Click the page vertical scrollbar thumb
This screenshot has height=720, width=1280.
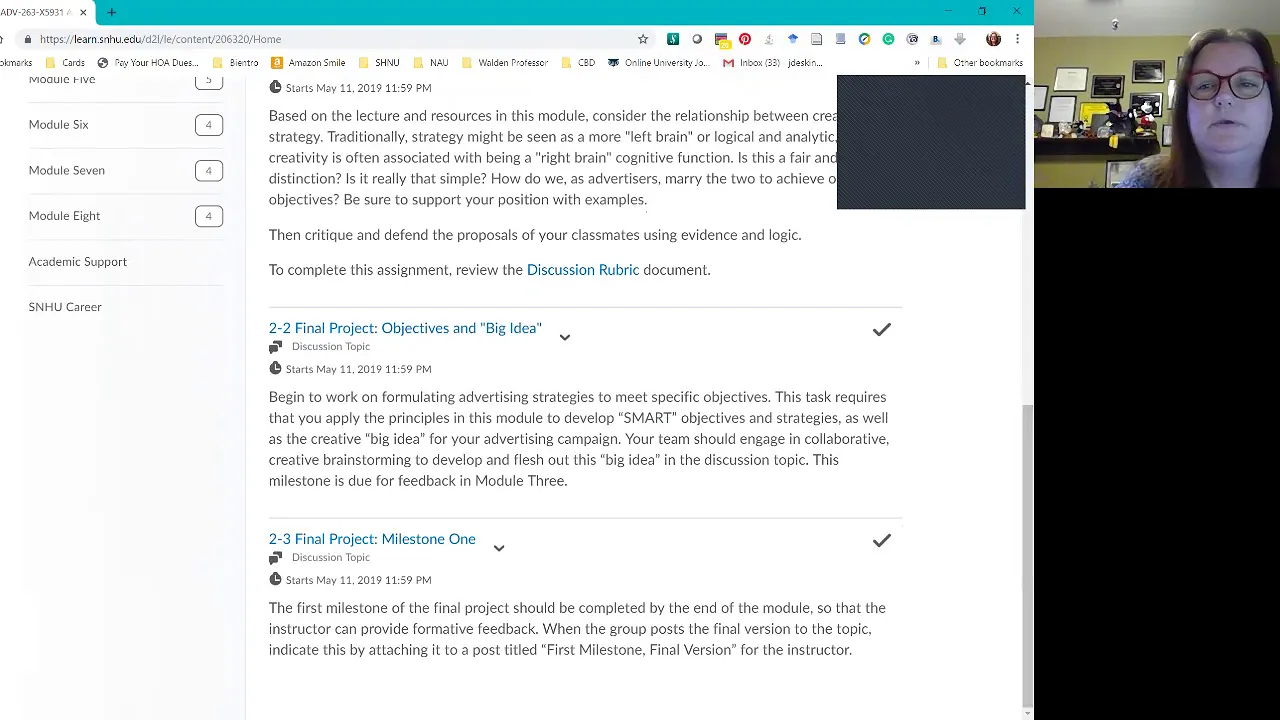1027,555
